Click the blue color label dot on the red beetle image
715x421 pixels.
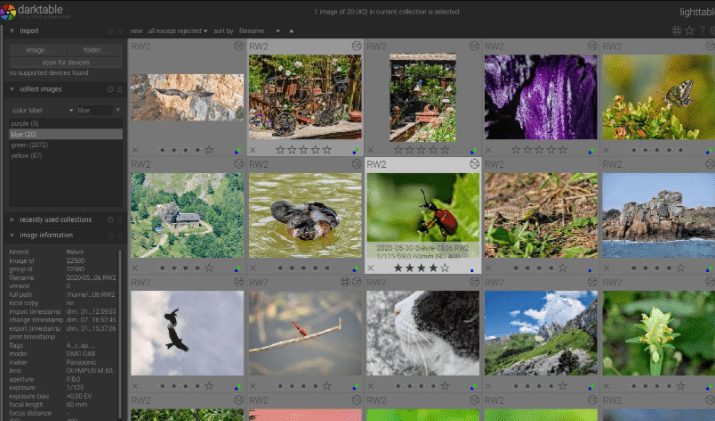[x=472, y=270]
